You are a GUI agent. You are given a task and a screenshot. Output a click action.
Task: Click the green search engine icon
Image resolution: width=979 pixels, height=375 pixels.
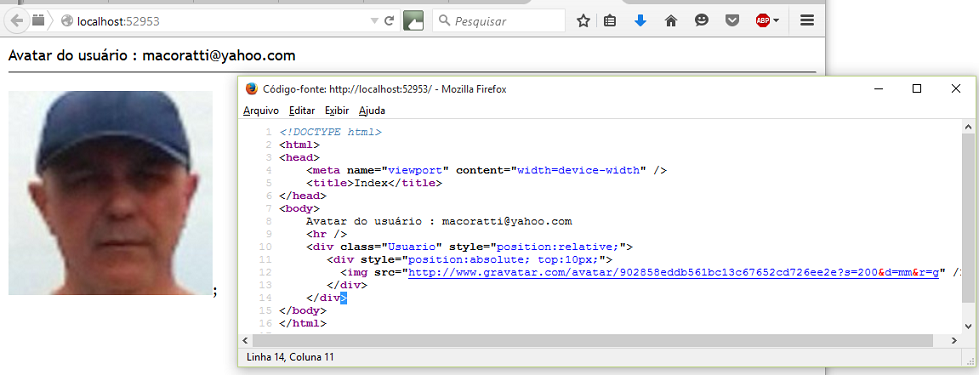[413, 21]
